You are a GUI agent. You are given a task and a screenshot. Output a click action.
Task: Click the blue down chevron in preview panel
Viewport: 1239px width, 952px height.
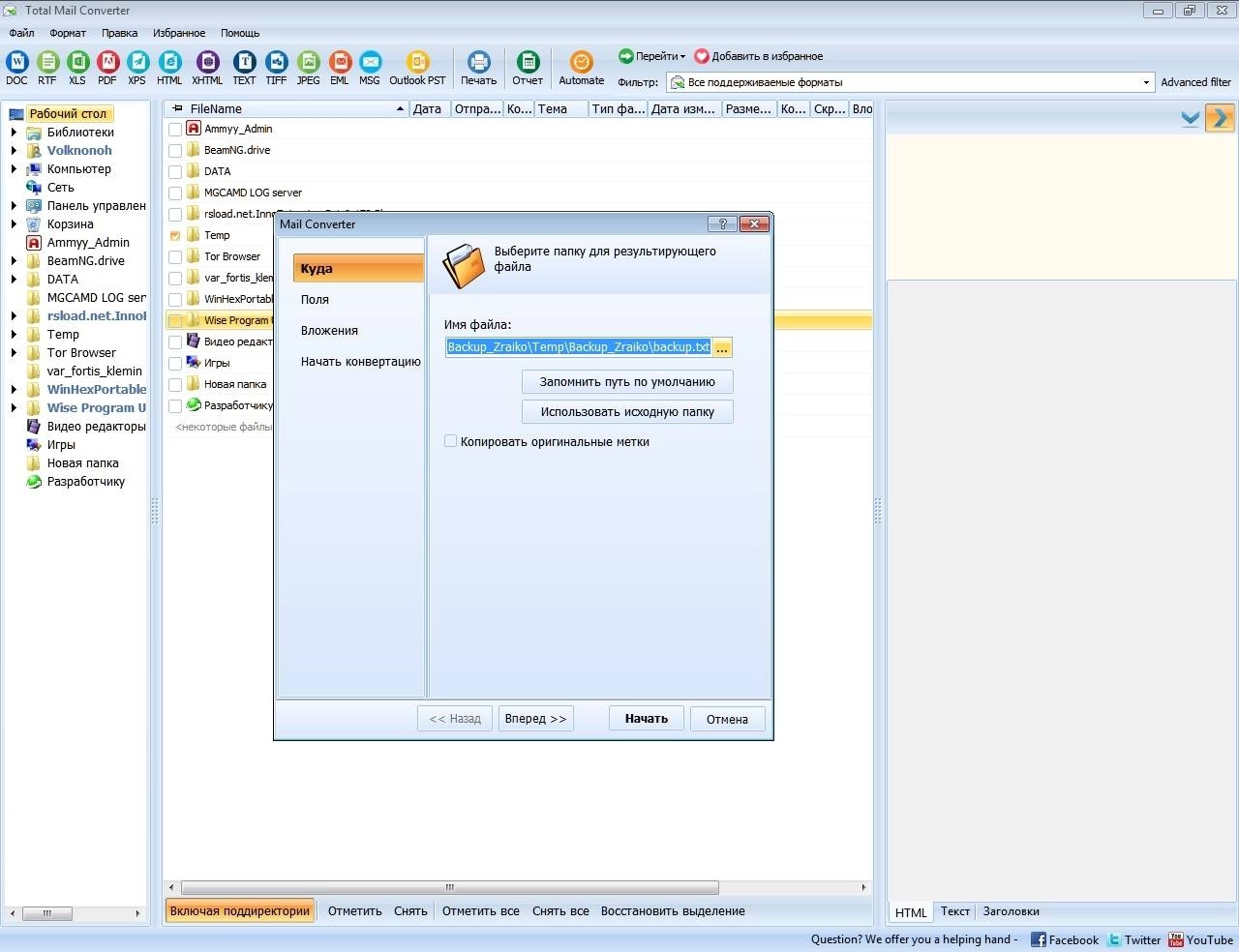[1191, 119]
